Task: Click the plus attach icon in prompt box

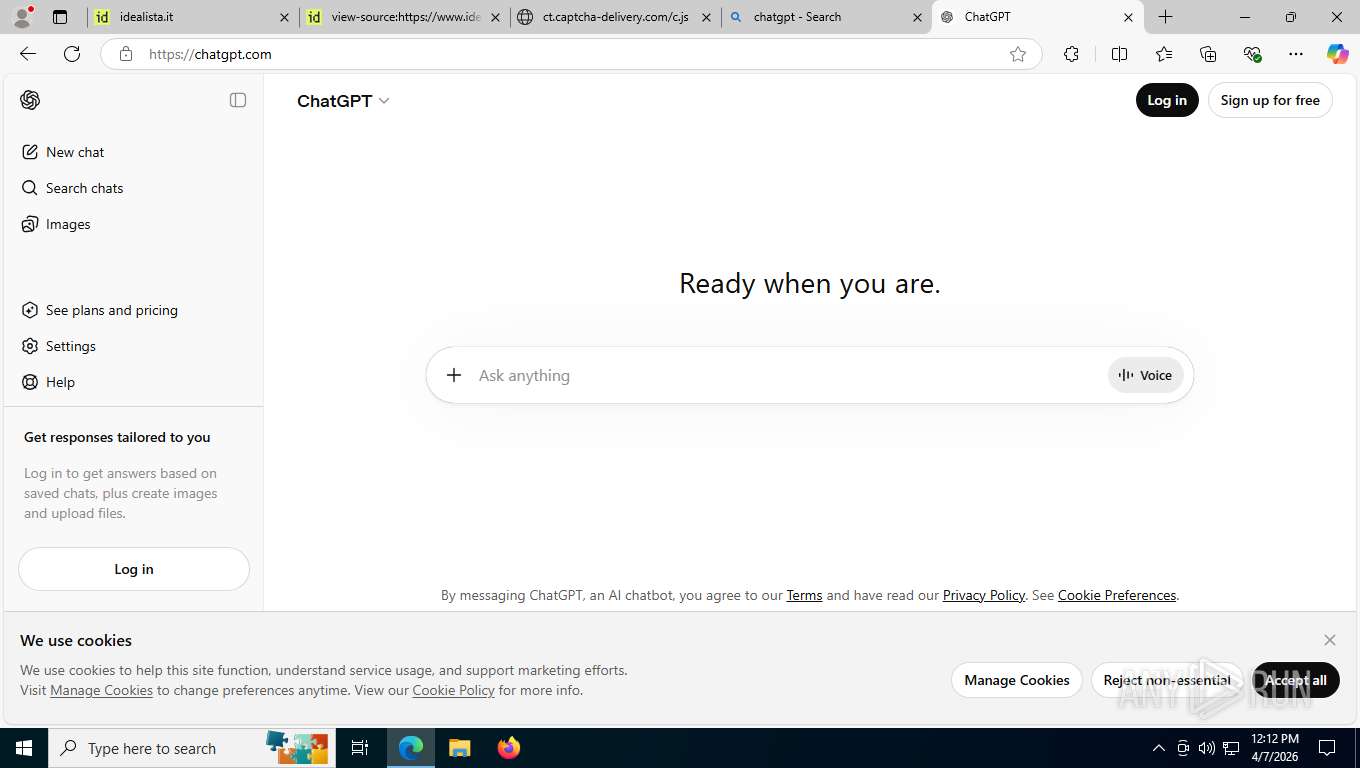Action: pos(454,375)
